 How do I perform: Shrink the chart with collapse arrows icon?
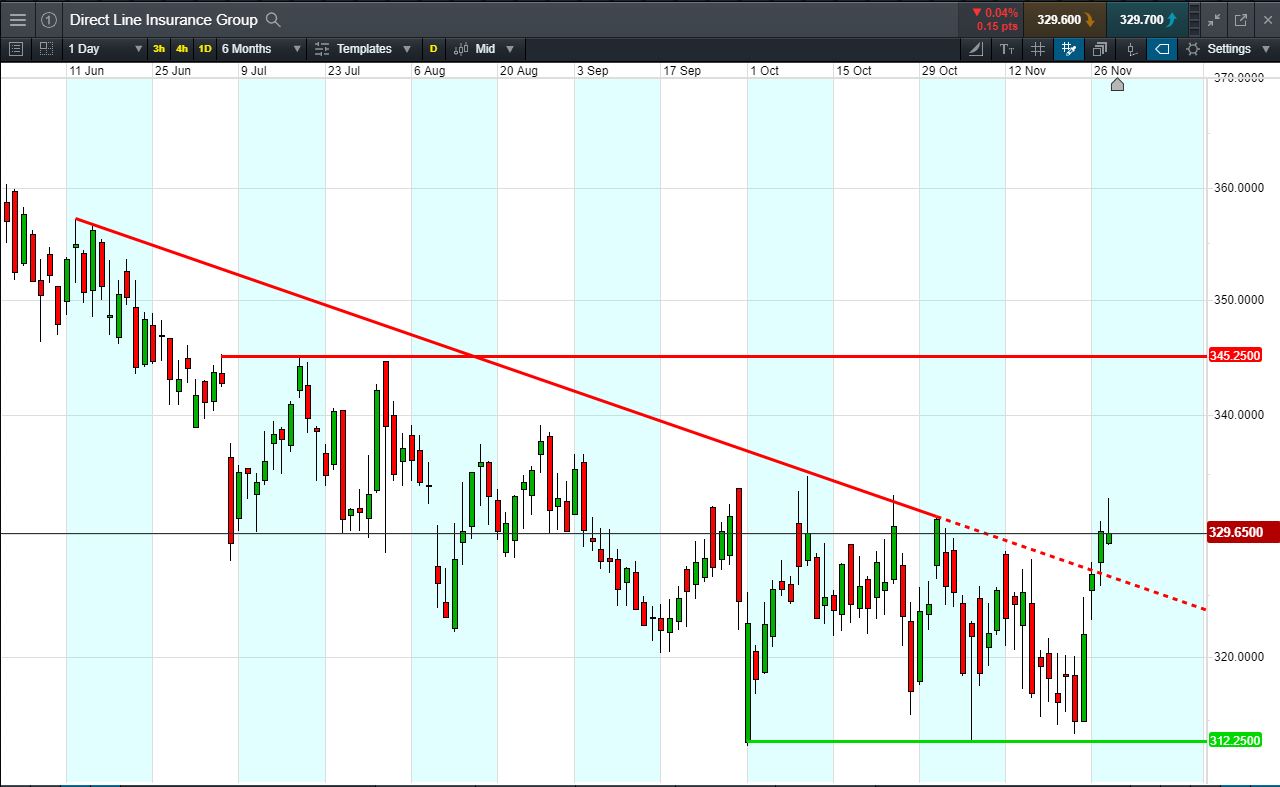click(x=1214, y=20)
